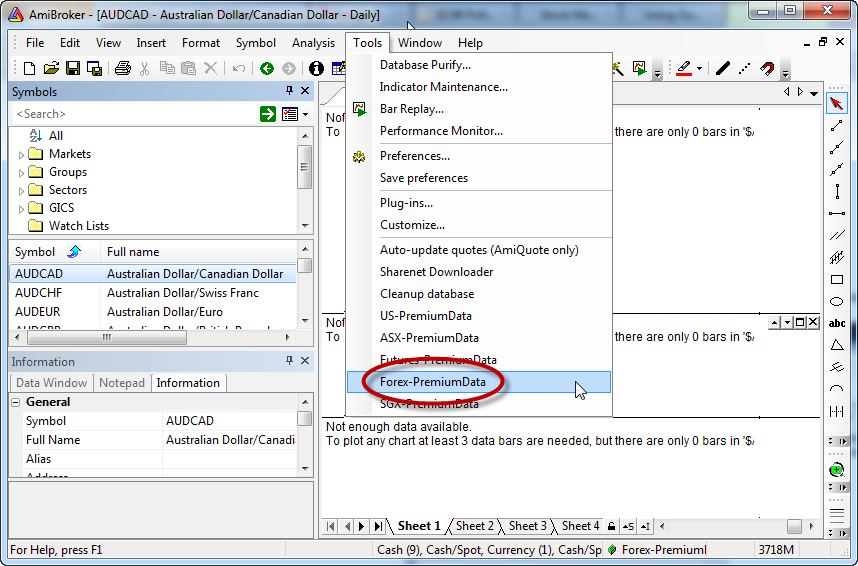Viewport: 858px width, 566px height.
Task: Choose Forex-PremiumData from Tools menu
Action: pos(479,382)
